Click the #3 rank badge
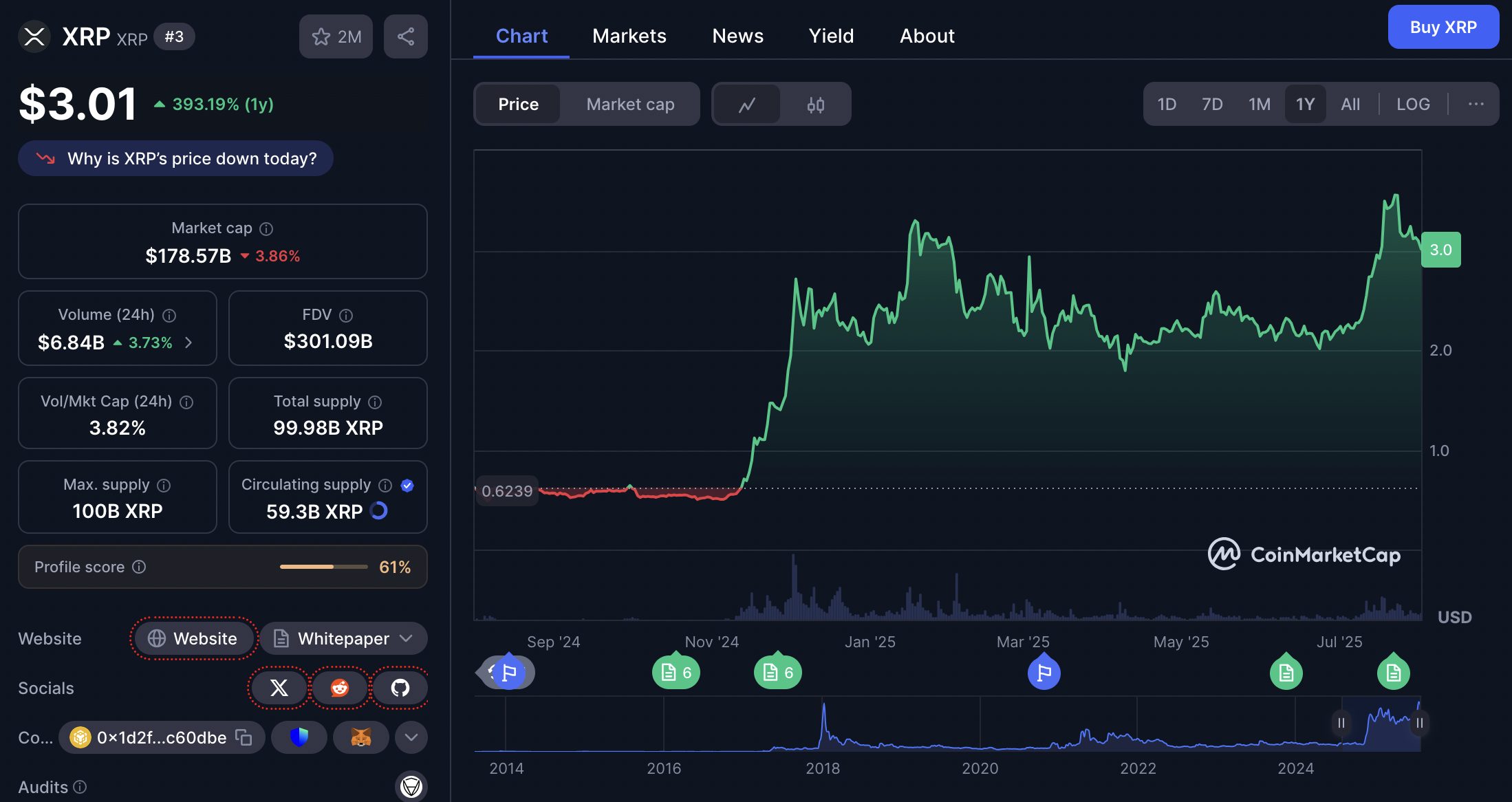This screenshot has height=802, width=1512. point(174,36)
